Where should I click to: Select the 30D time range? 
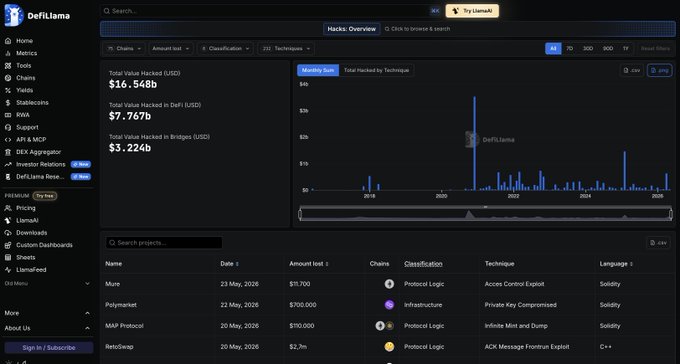[x=588, y=49]
